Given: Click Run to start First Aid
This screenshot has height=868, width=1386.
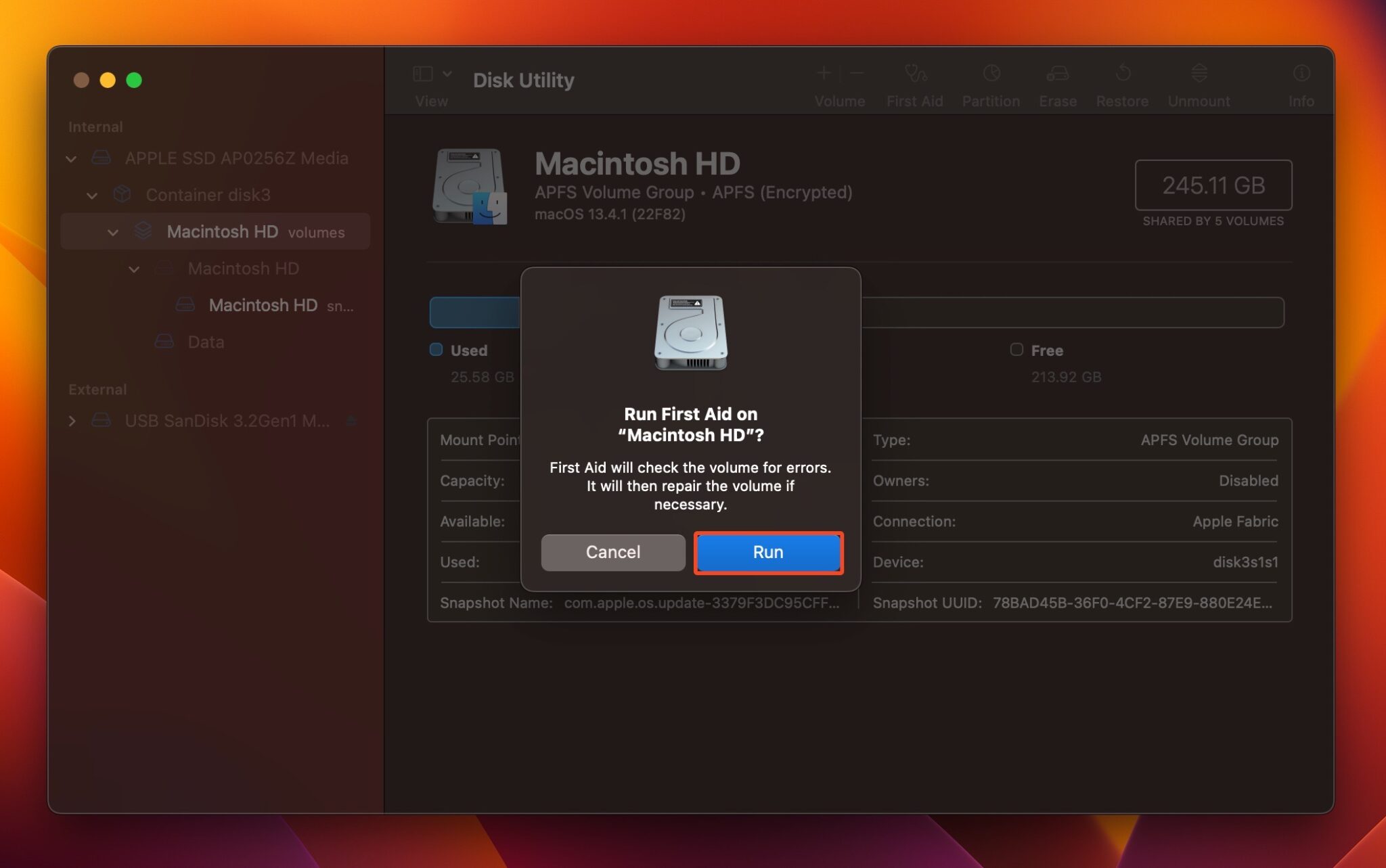Looking at the screenshot, I should (x=768, y=552).
